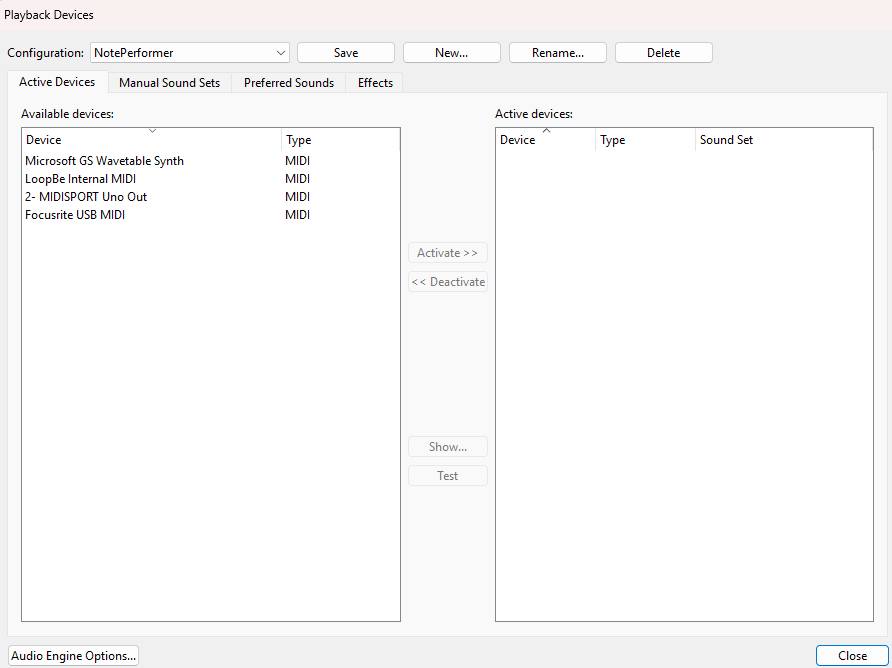Select Microsoft GS Wavetable Synth device
This screenshot has width=892, height=668.
(210, 161)
